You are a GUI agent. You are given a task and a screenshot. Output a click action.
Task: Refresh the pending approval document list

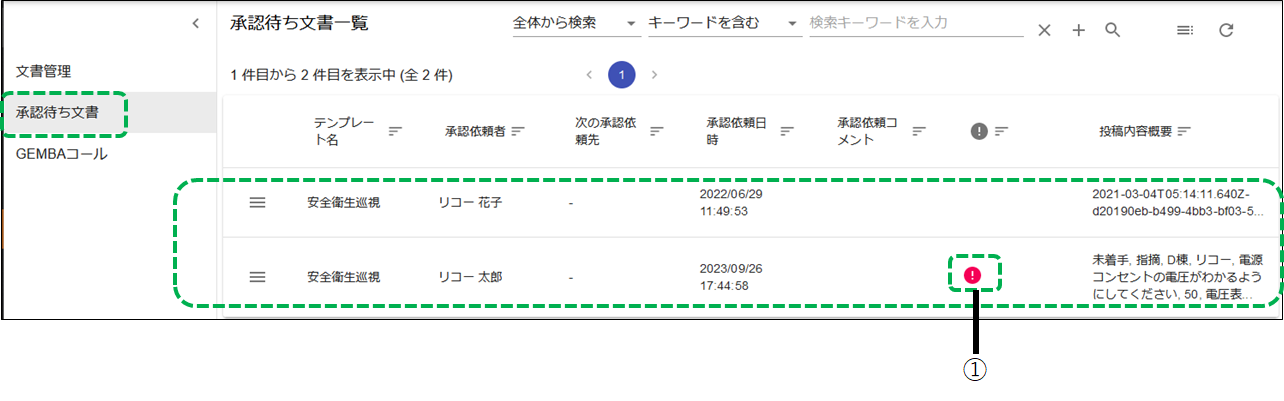pos(1226,30)
